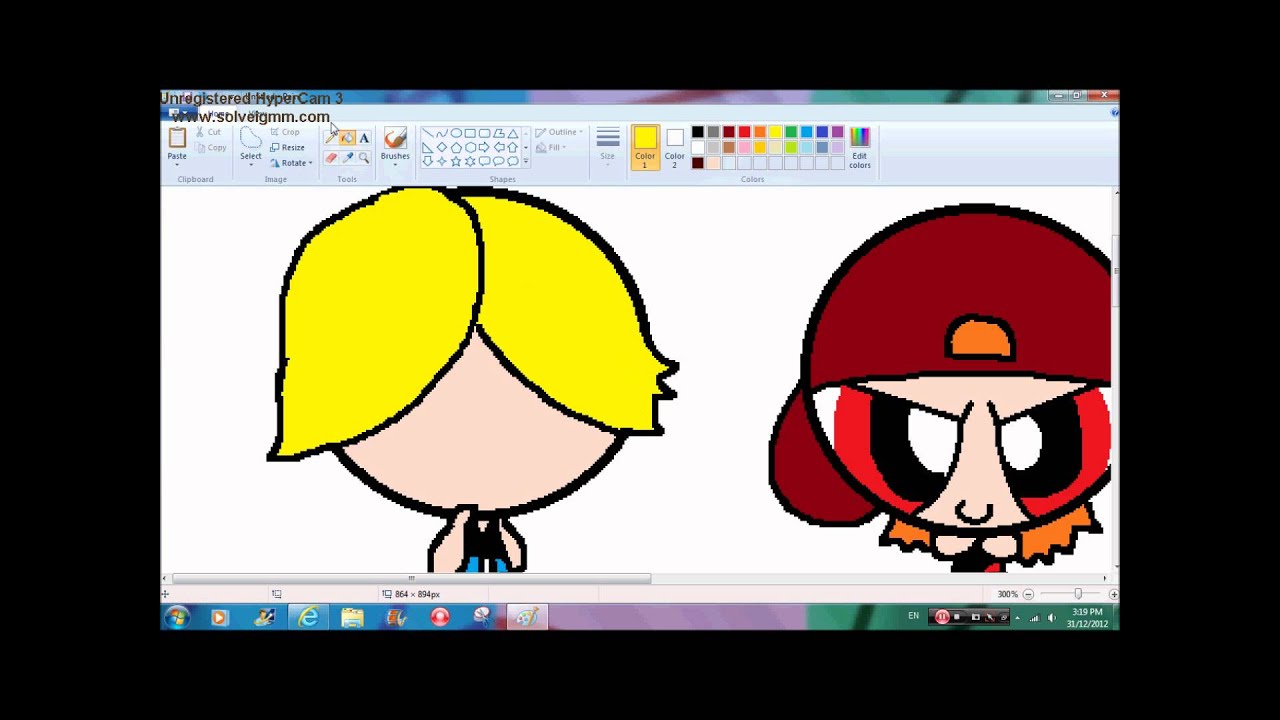The width and height of the screenshot is (1280, 720).
Task: Click the Crop button
Action: pyautogui.click(x=285, y=132)
